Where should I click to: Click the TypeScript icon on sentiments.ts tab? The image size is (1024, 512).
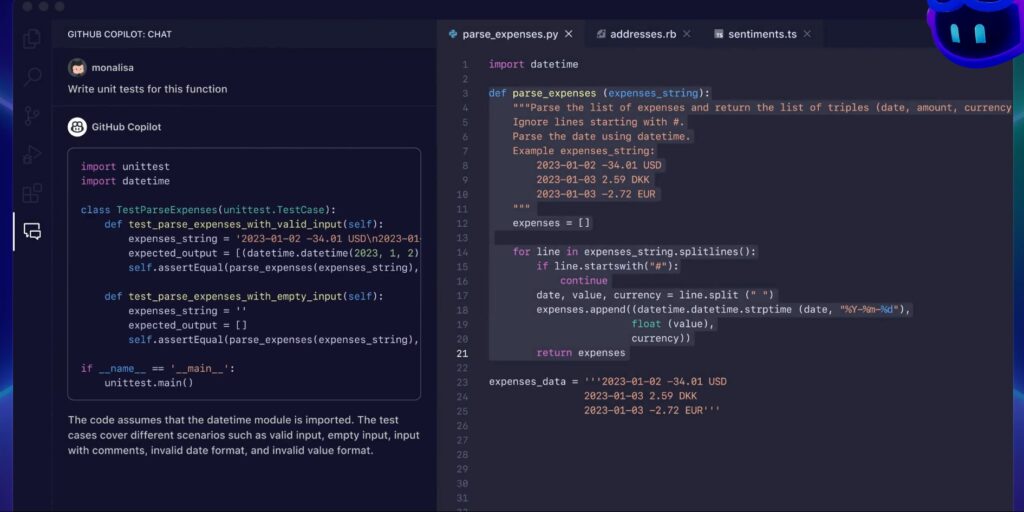(x=719, y=34)
